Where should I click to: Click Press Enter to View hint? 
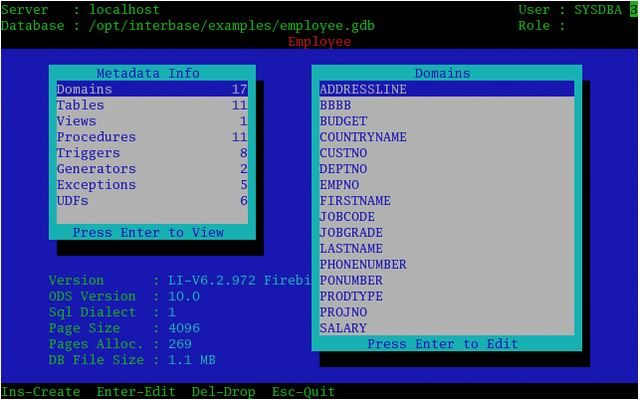point(148,233)
